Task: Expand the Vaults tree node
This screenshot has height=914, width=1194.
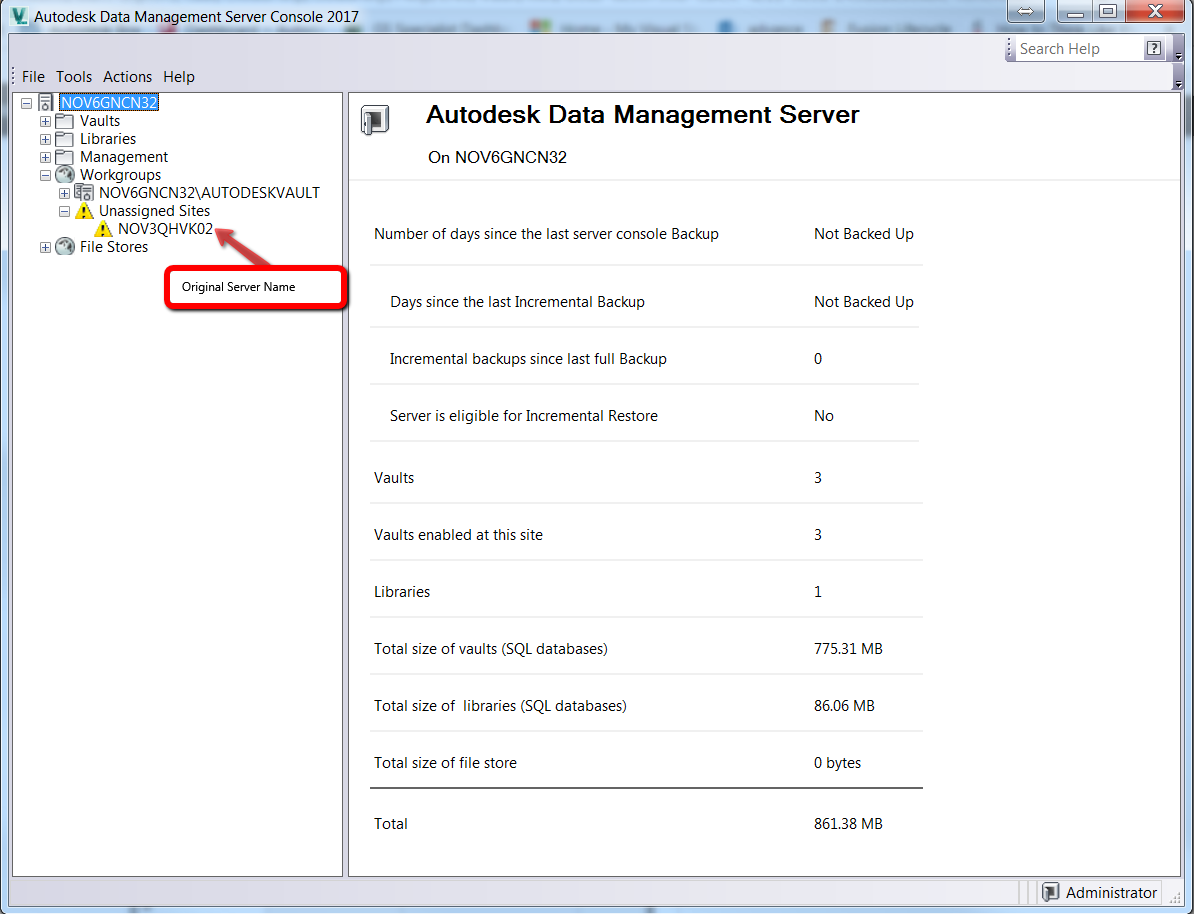Action: coord(45,120)
